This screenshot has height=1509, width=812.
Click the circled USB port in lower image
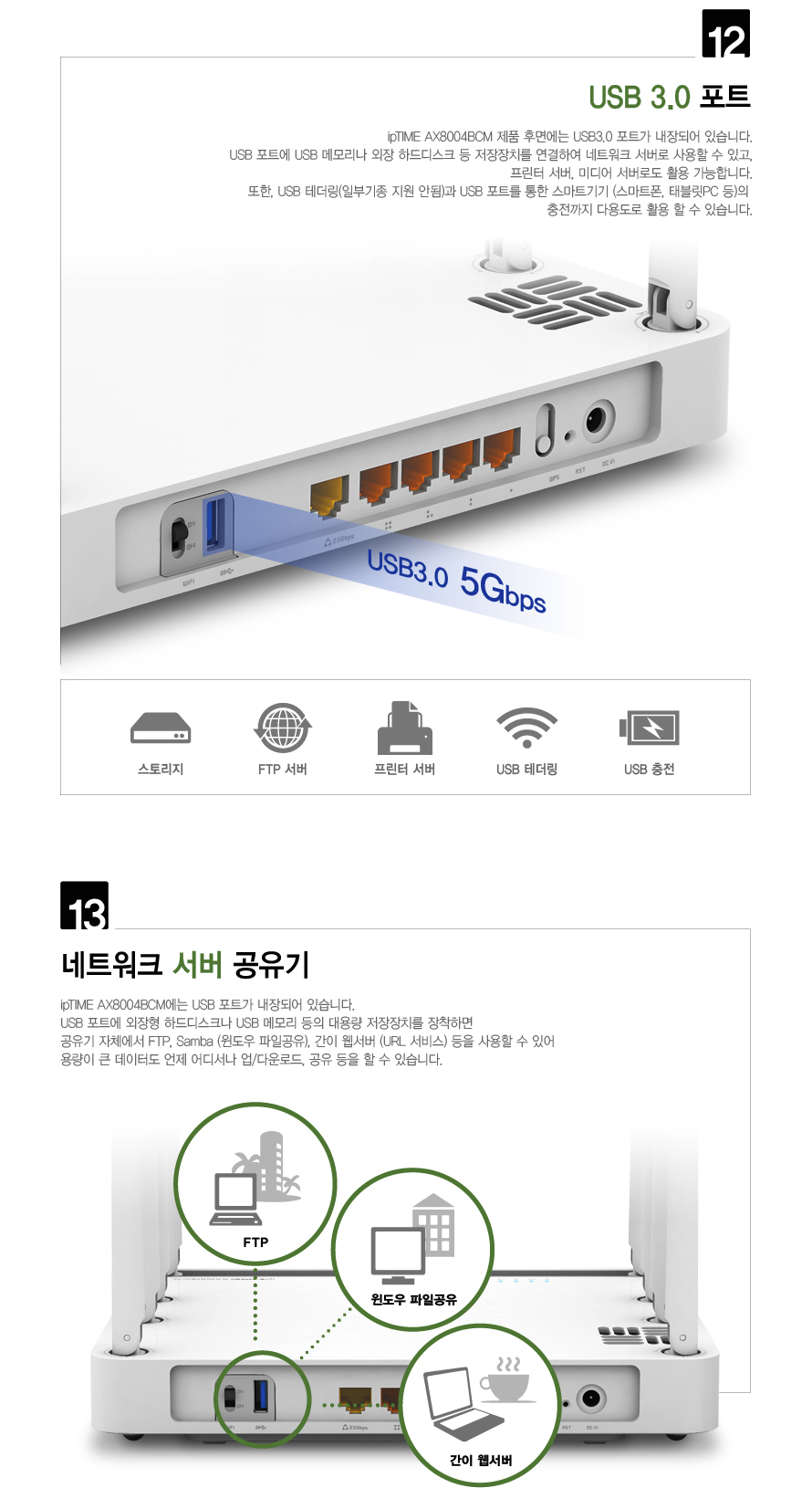[x=262, y=1397]
